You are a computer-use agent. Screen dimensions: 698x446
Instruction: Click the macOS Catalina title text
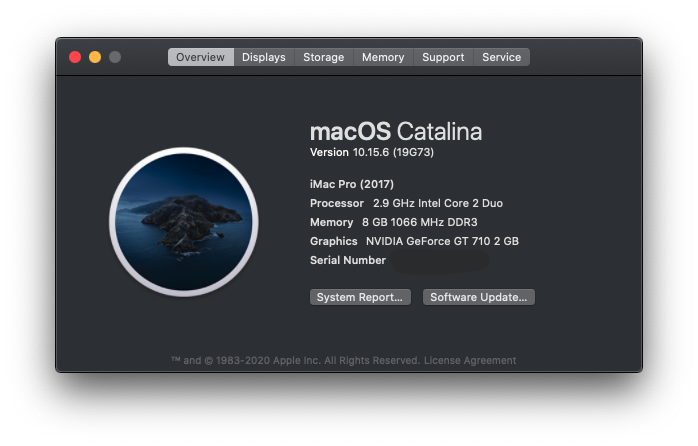coord(396,131)
